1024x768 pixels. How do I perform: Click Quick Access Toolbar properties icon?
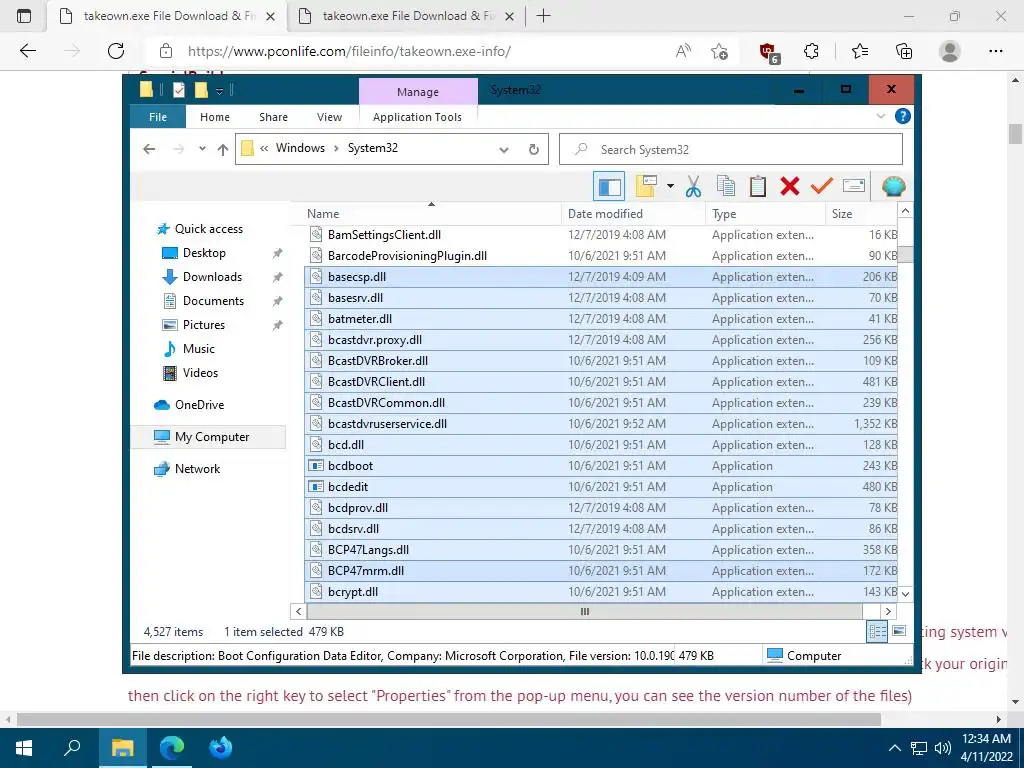point(179,90)
